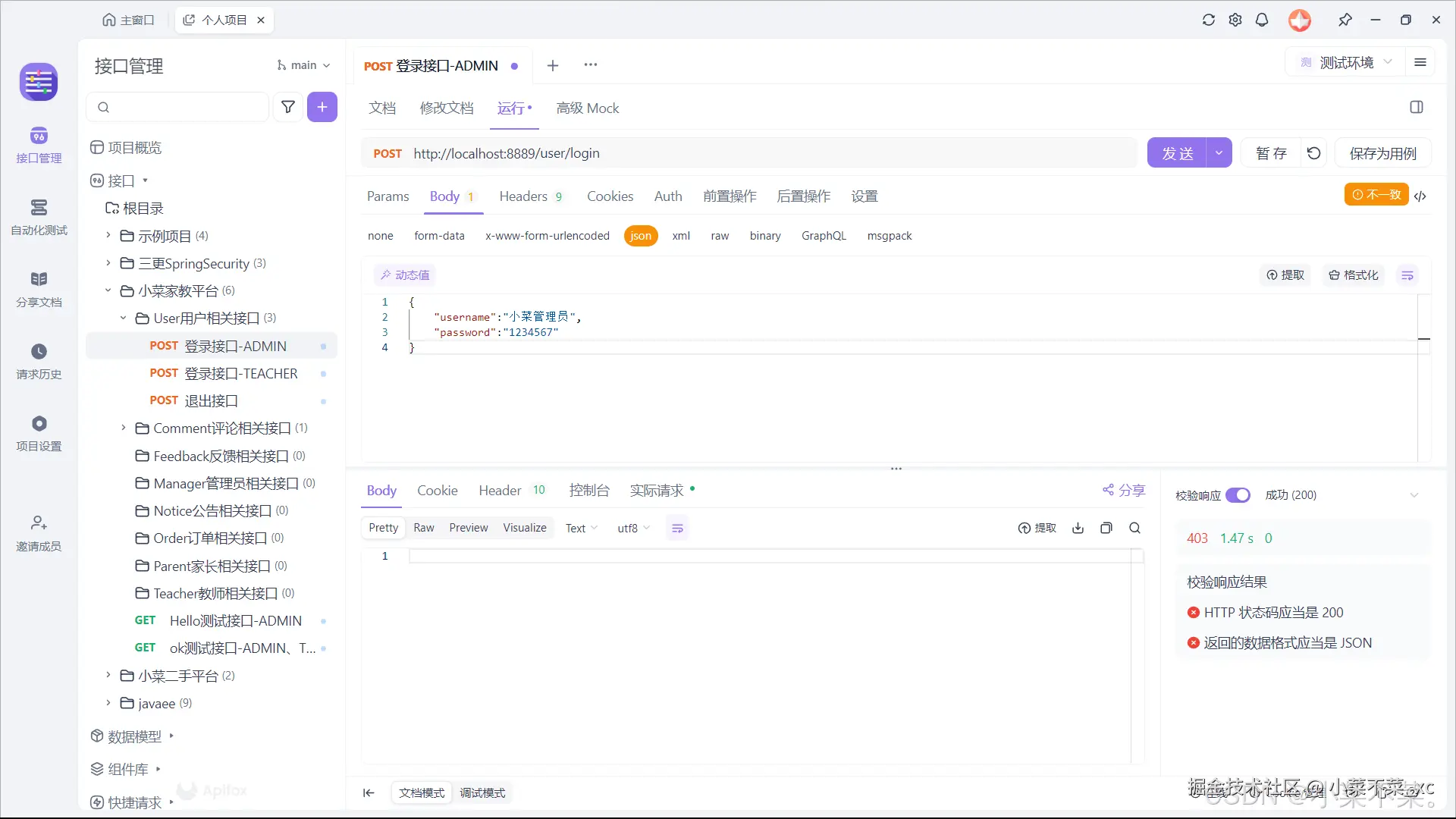Click the 保存为用例 button
1456x819 pixels.
point(1382,153)
